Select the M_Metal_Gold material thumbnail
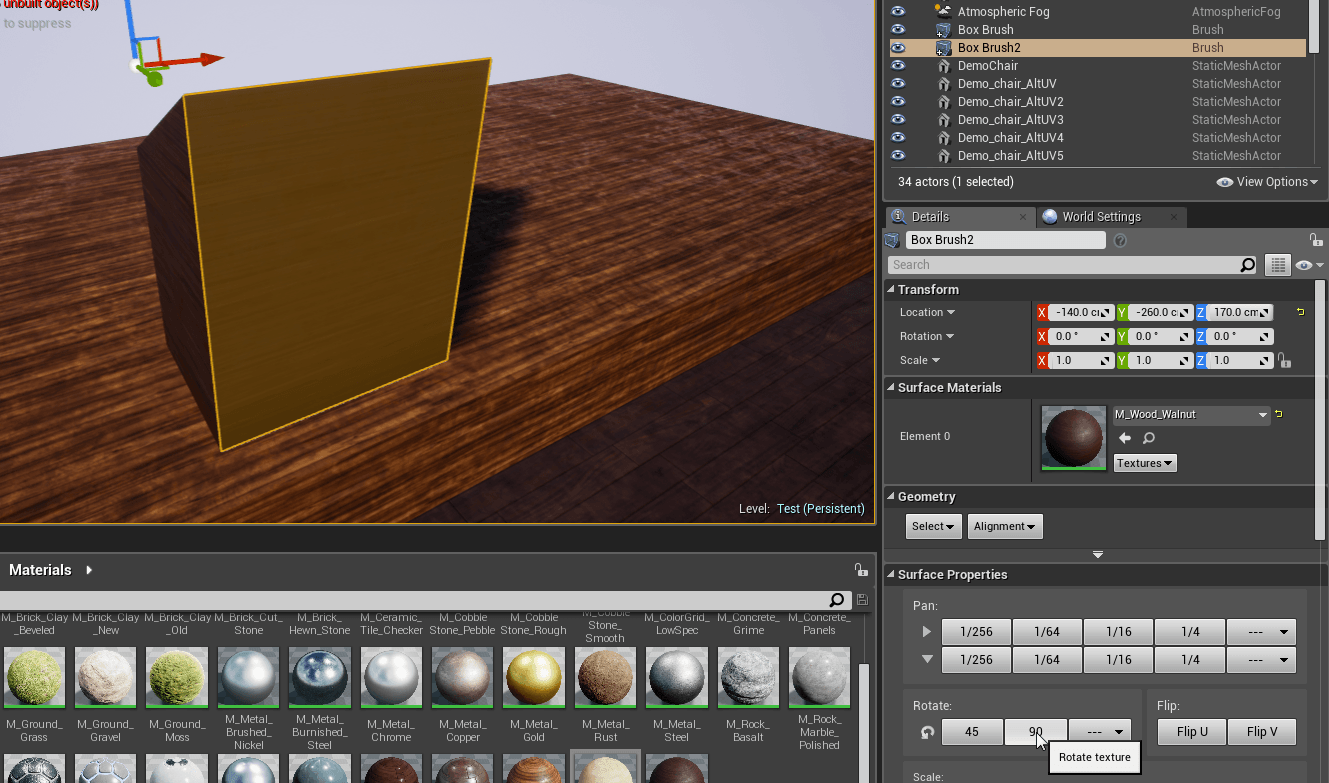This screenshot has width=1329, height=783. (x=534, y=677)
